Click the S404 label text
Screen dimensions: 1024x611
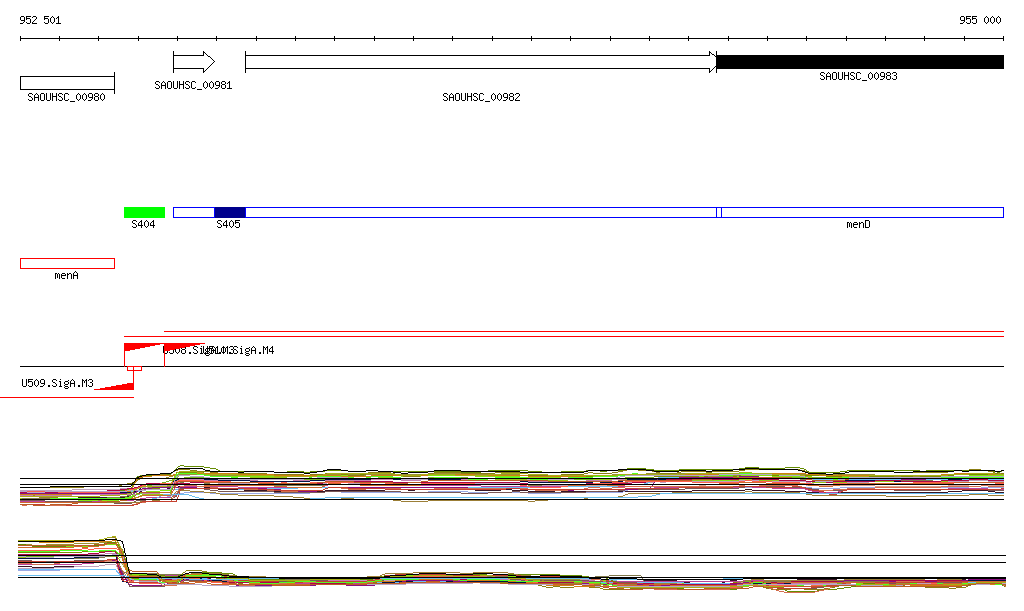pos(143,225)
